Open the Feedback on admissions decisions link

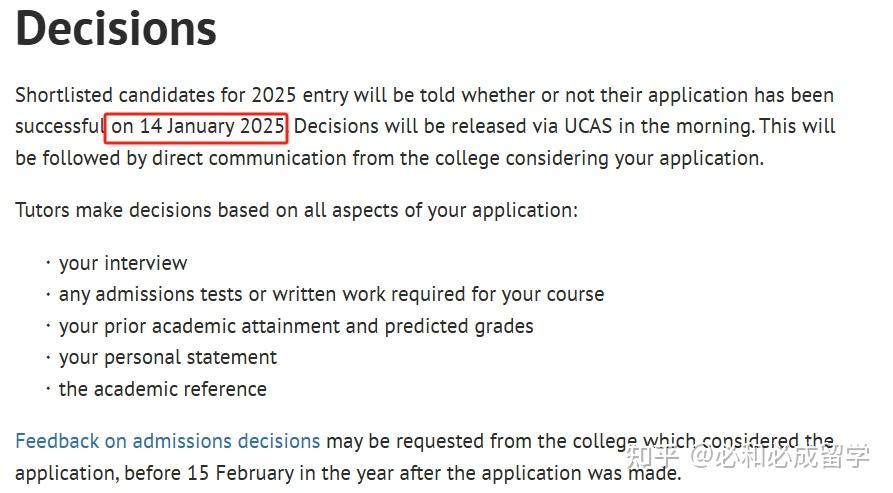(x=167, y=441)
